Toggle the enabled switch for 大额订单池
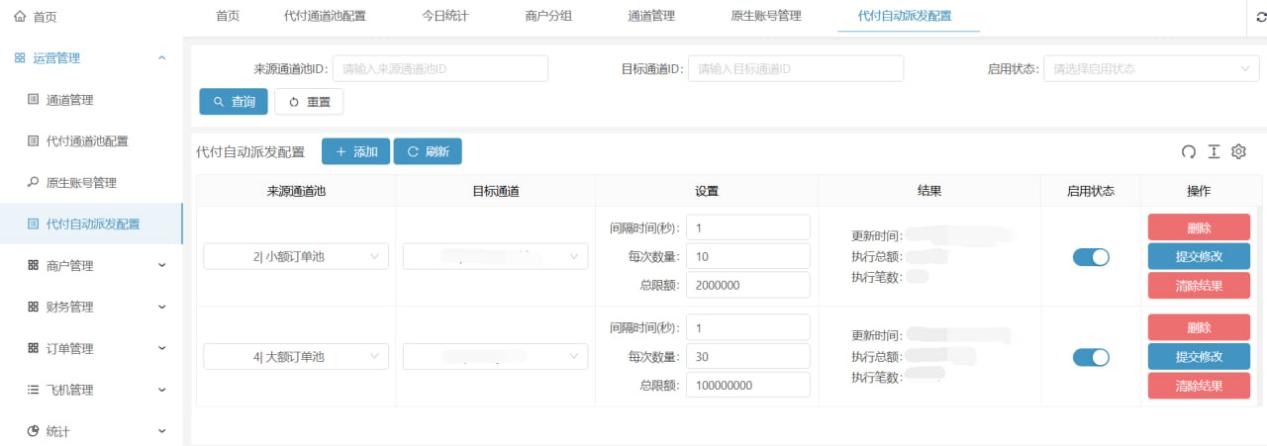Image resolution: width=1267 pixels, height=446 pixels. click(x=1091, y=357)
